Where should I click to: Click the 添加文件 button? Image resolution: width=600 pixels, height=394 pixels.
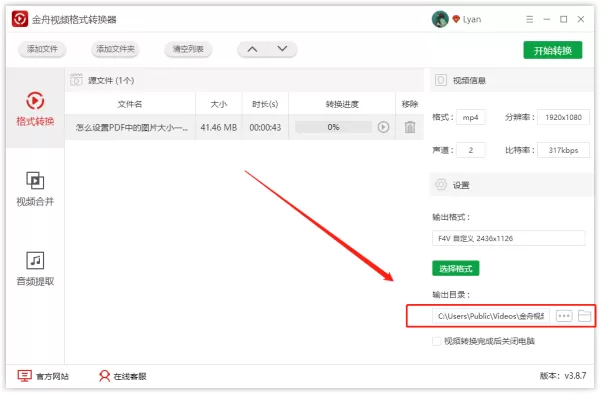click(x=42, y=49)
